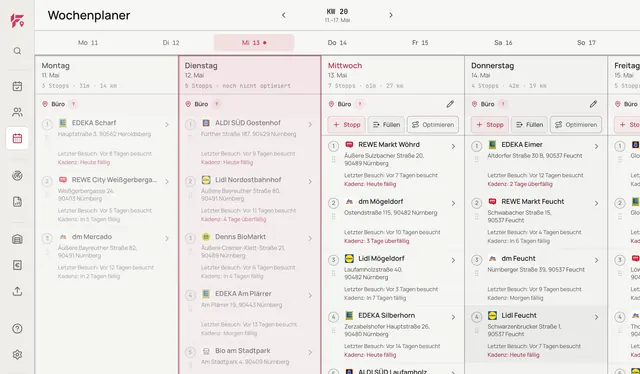The image size is (640, 374).
Task: Expand ALDI SÜD Gostenhof chevron
Action: click(x=310, y=125)
